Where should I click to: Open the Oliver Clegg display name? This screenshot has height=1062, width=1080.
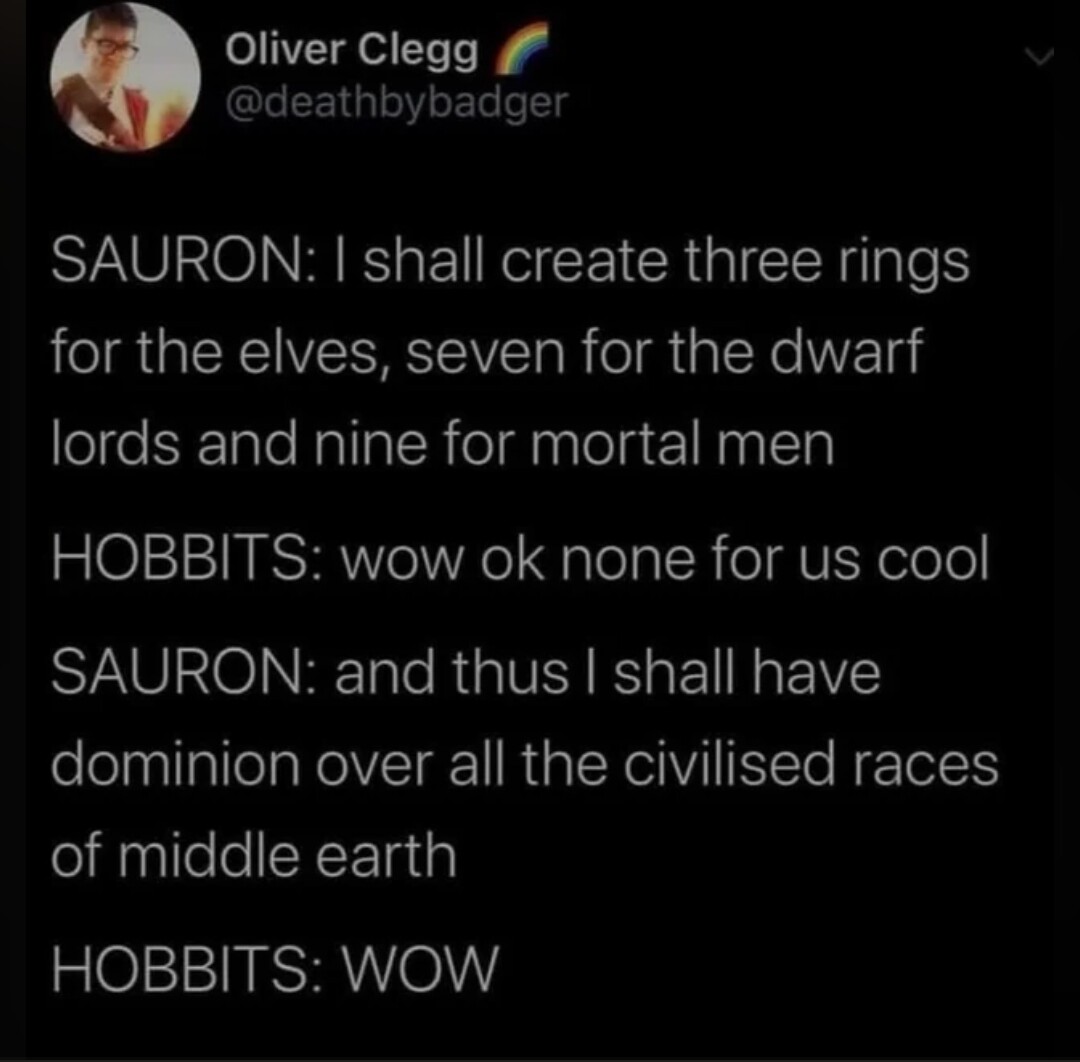coord(352,52)
